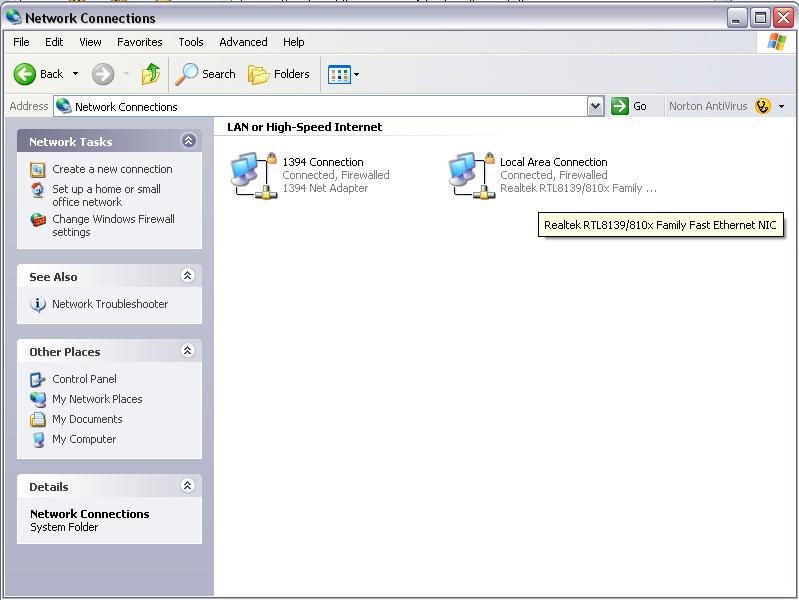The height and width of the screenshot is (600, 799).
Task: Open the Norton AntiVirus dropdown arrow
Action: tap(781, 107)
